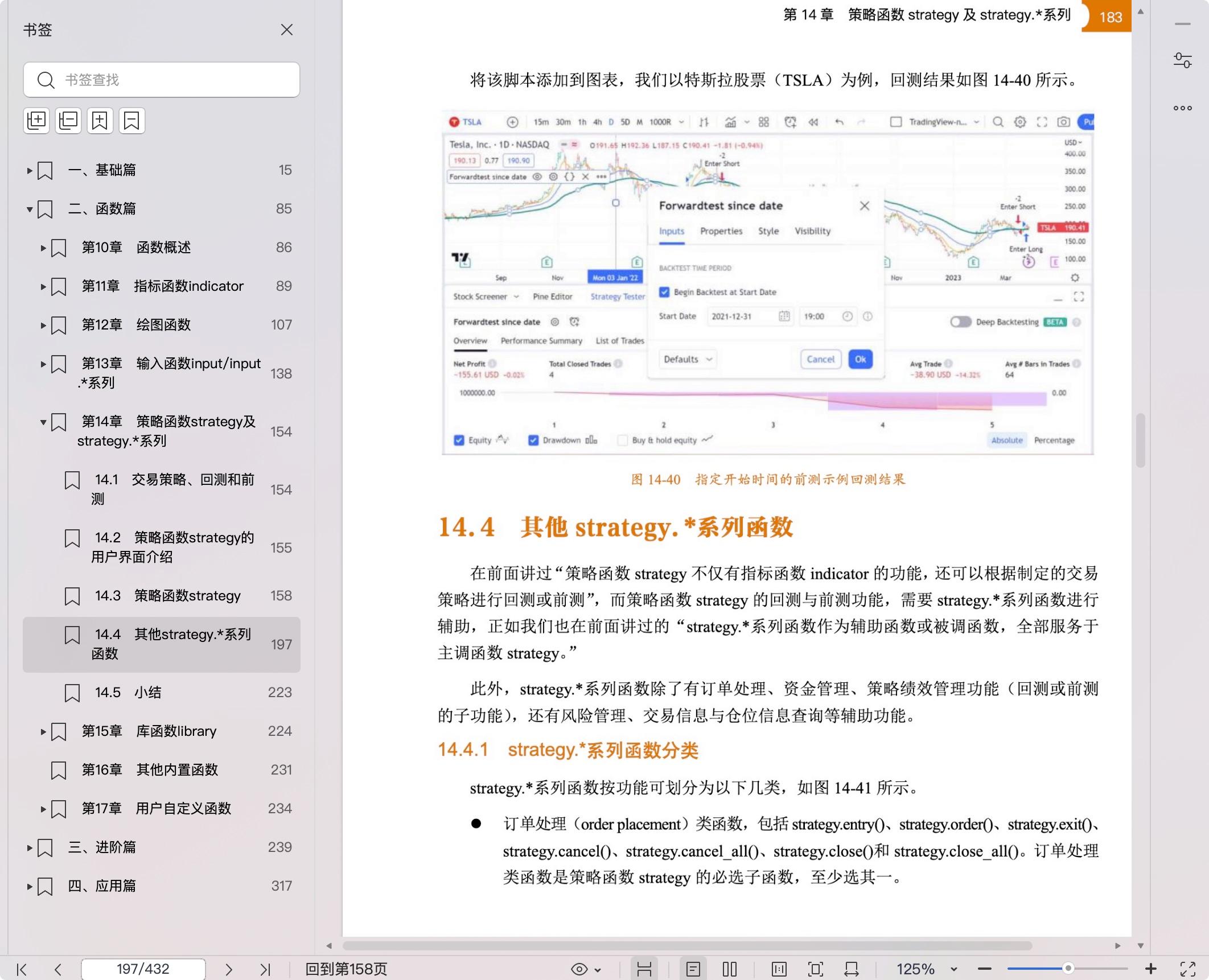Zoom out with minus button
The image size is (1209, 980).
[x=985, y=969]
